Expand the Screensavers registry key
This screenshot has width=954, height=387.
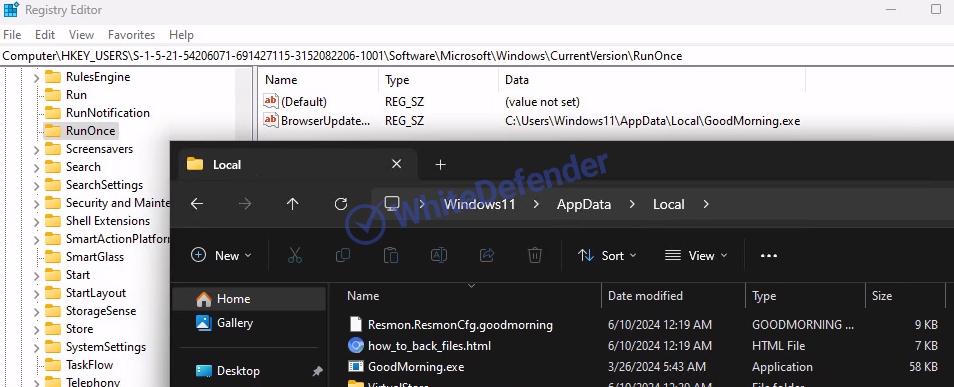click(x=37, y=149)
